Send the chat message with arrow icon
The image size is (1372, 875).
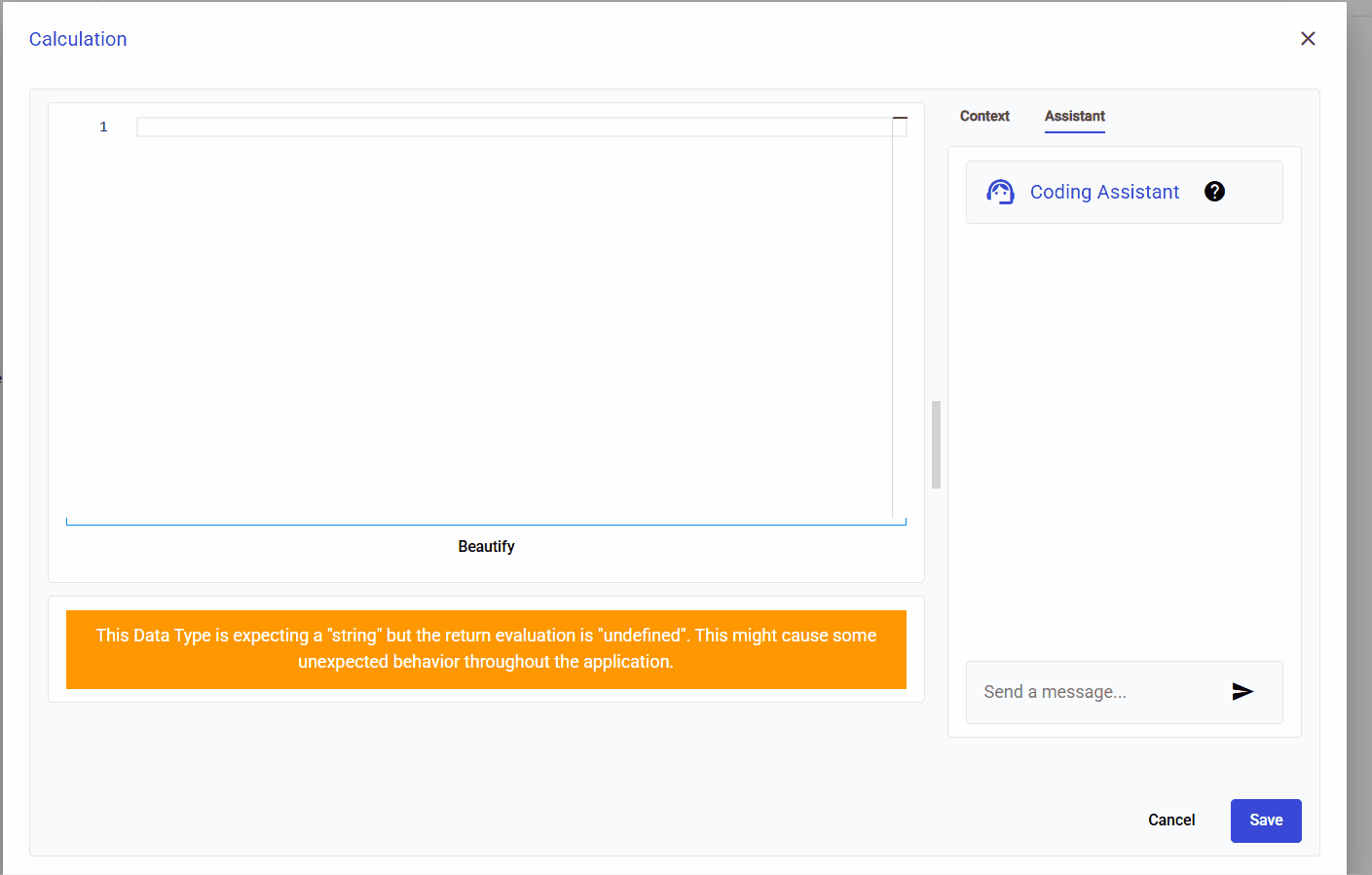click(x=1242, y=692)
